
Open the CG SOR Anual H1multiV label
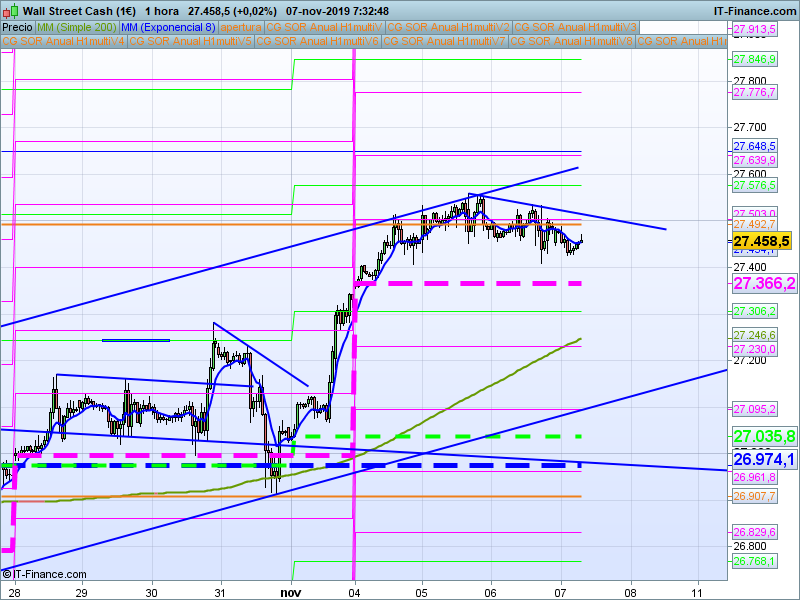point(324,27)
